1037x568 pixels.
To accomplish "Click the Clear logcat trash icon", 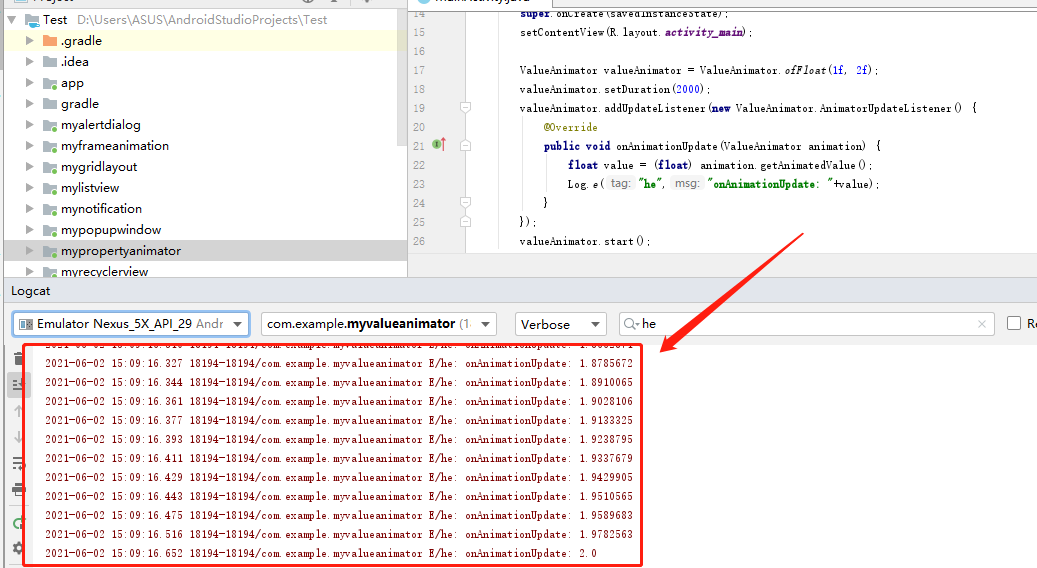I will point(18,359).
